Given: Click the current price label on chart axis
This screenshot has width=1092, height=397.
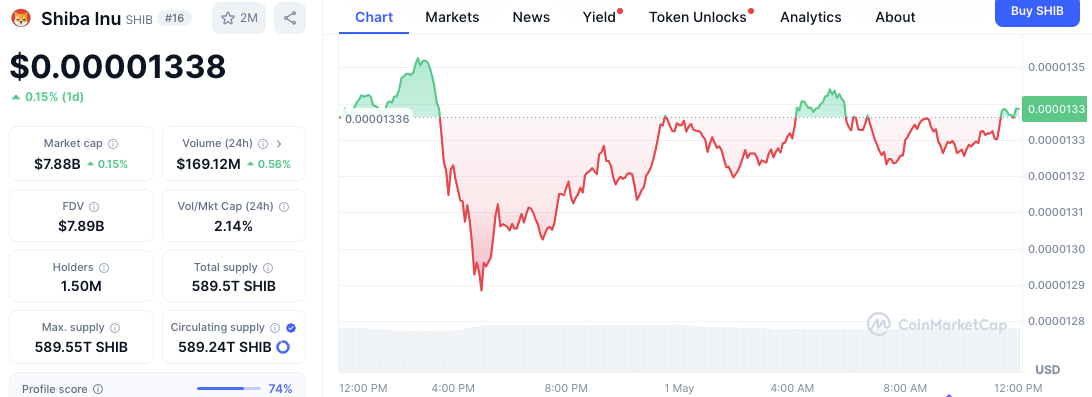Looking at the screenshot, I should click(1054, 109).
